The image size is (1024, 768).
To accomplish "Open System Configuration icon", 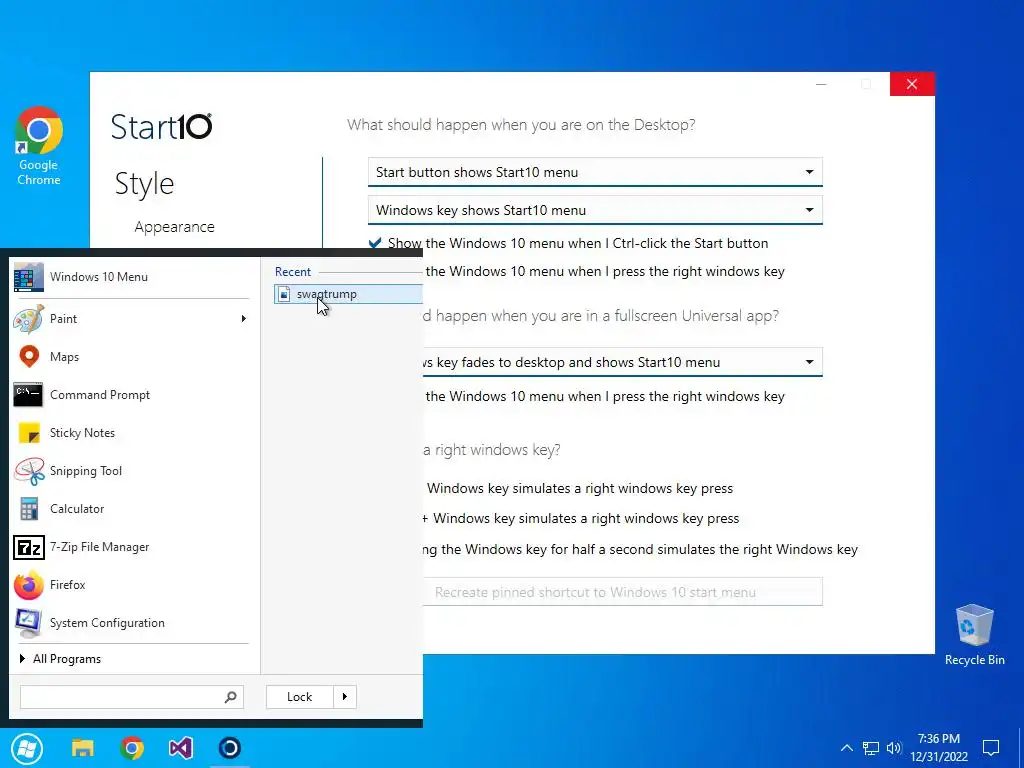I will click(x=29, y=623).
